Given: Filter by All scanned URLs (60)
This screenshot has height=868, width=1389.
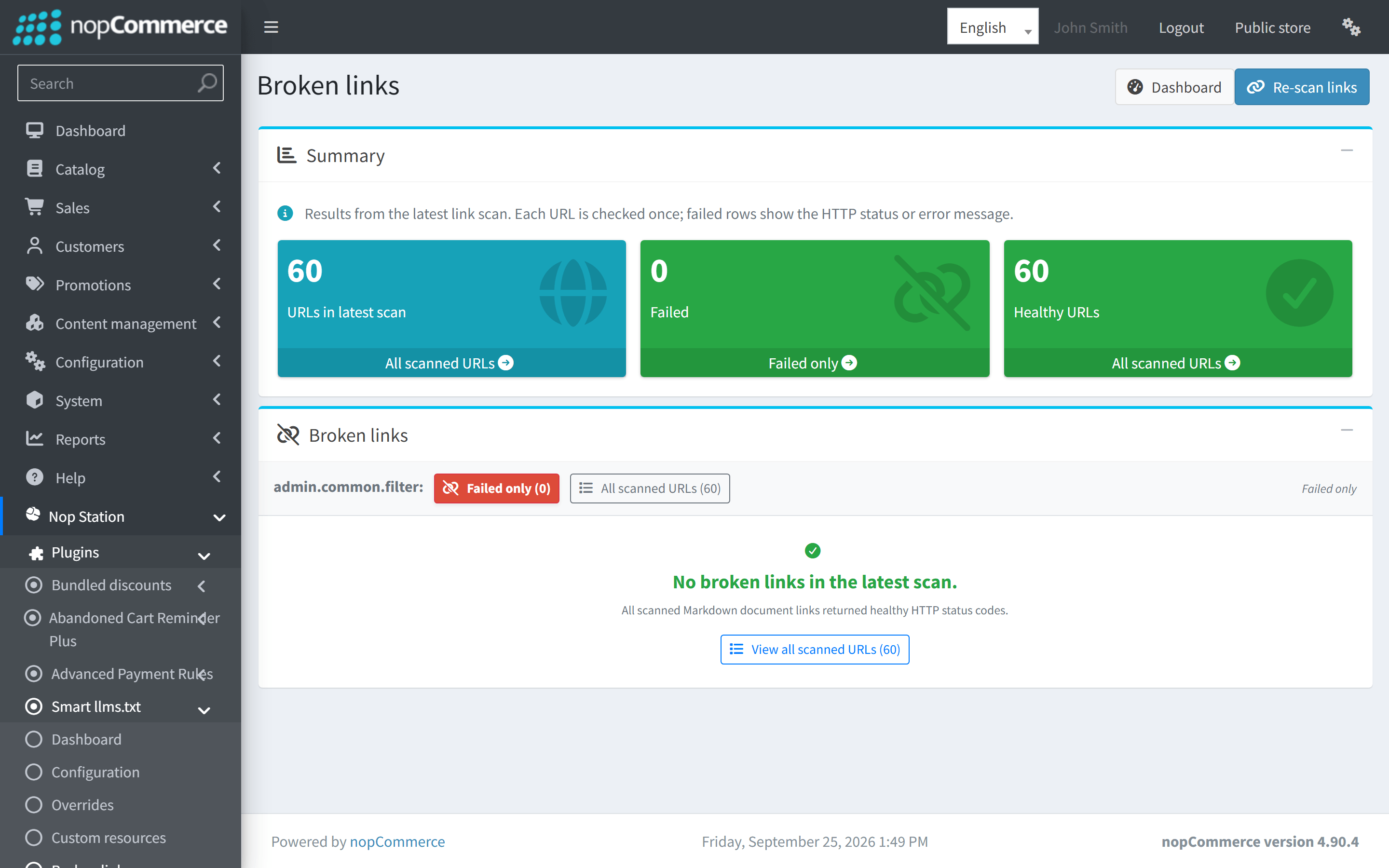Looking at the screenshot, I should tap(650, 488).
